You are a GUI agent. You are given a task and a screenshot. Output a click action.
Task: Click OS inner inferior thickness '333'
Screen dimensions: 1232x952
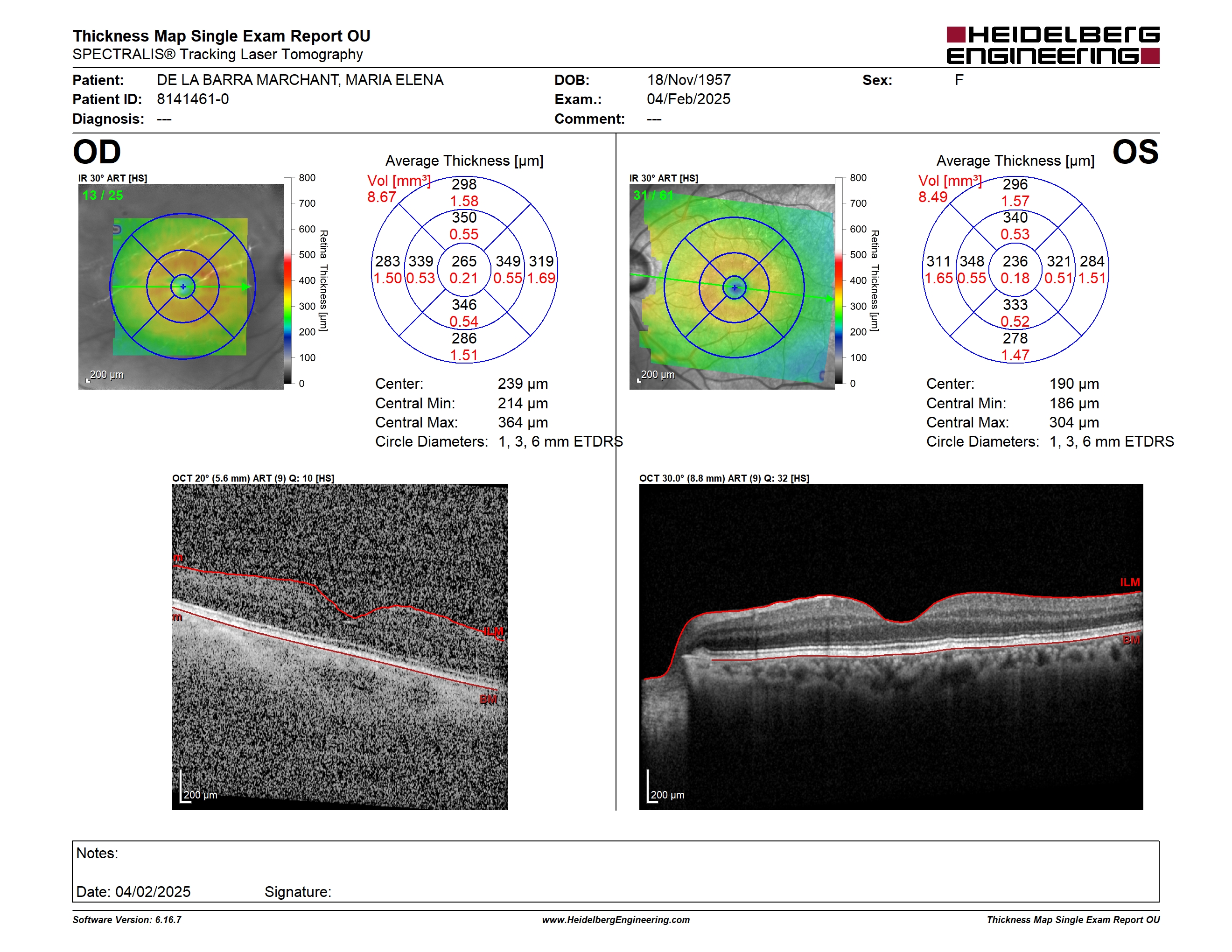(x=1015, y=305)
